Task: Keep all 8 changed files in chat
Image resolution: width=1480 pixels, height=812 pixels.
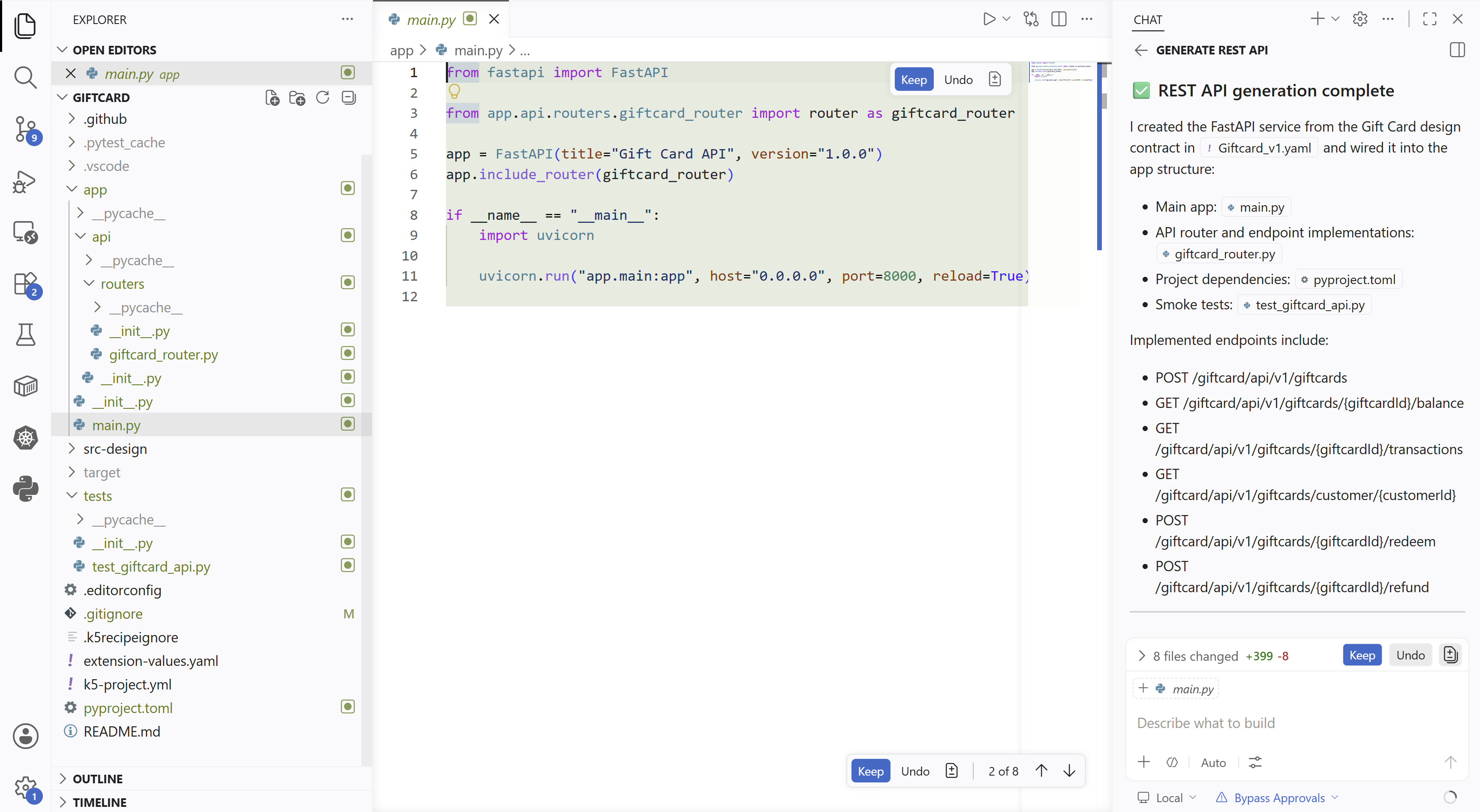Action: (1362, 655)
